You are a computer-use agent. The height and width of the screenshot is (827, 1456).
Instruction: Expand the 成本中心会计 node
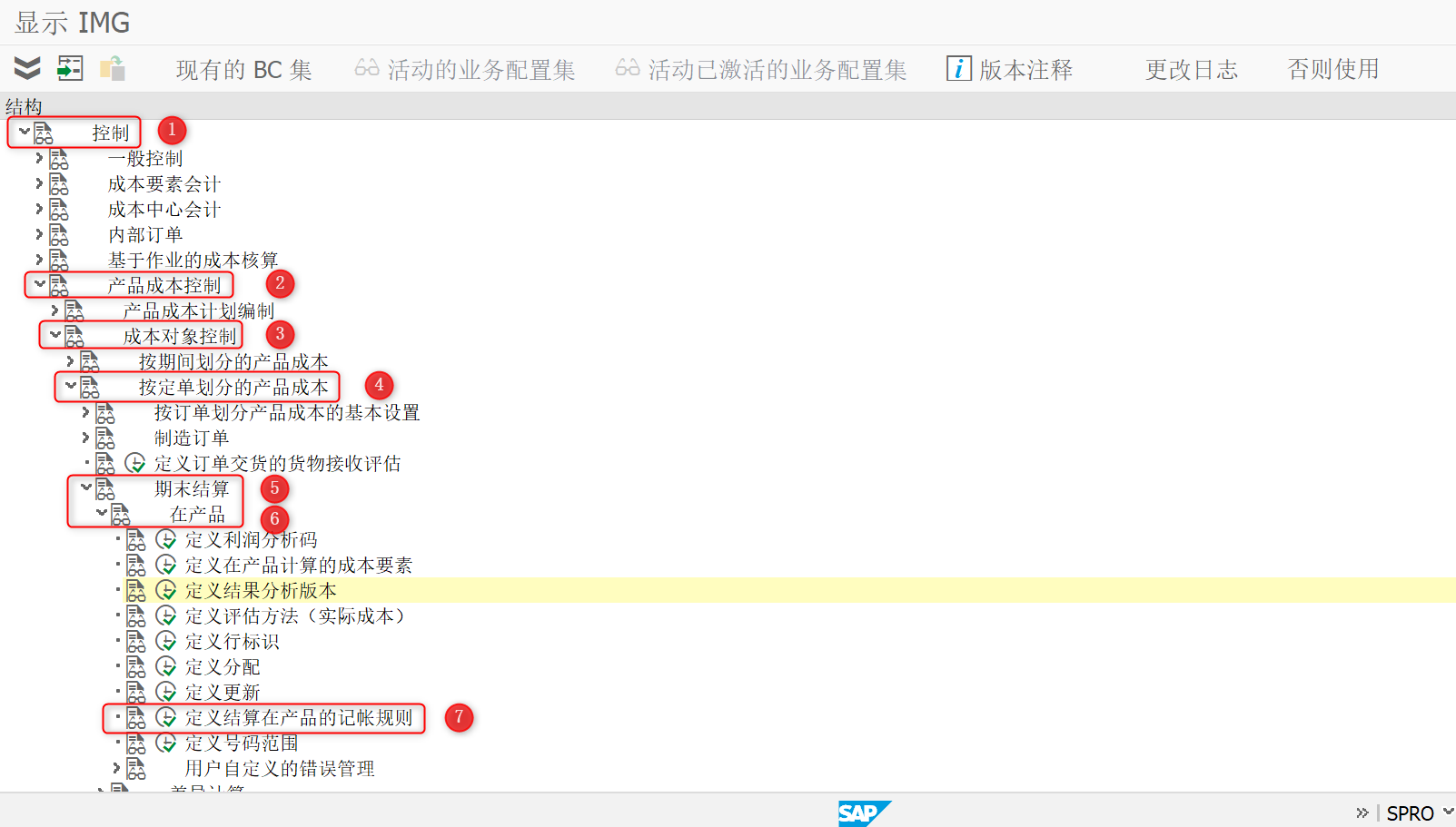pos(39,209)
